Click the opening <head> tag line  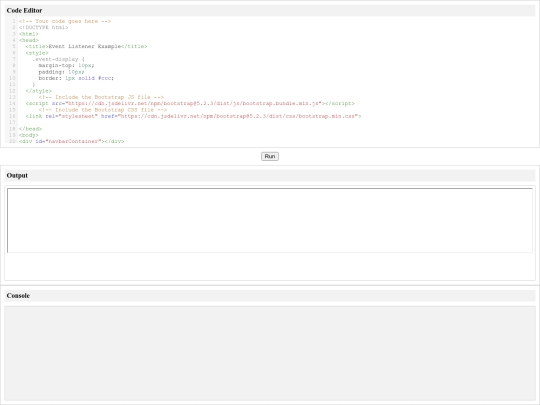tap(29, 40)
